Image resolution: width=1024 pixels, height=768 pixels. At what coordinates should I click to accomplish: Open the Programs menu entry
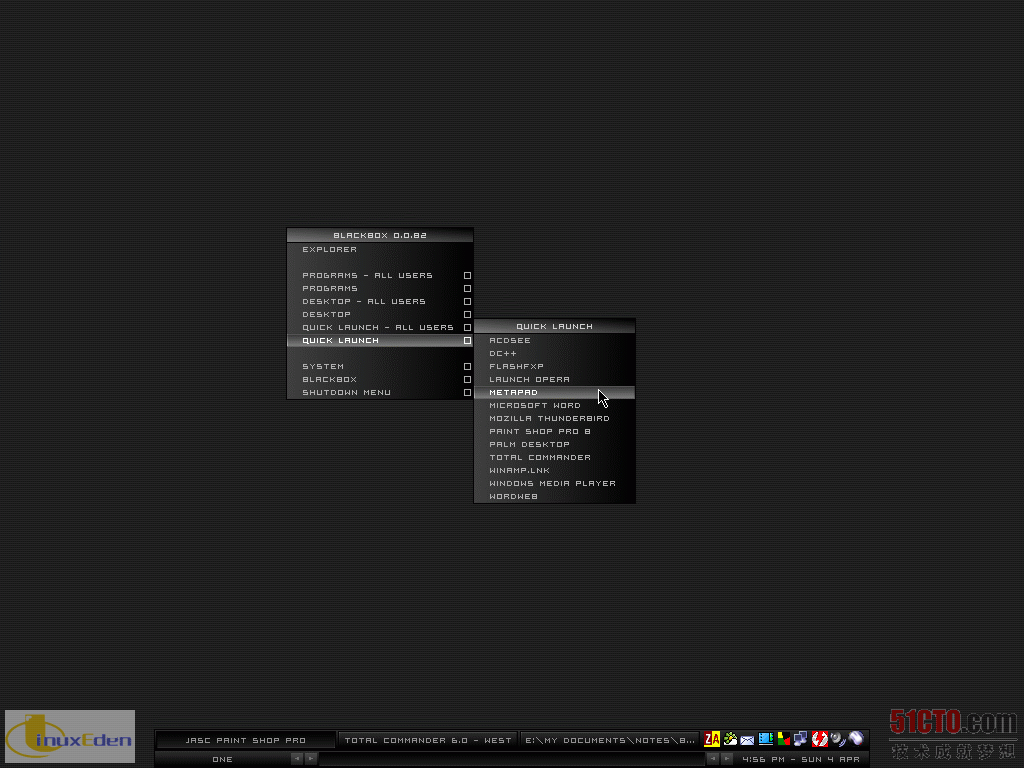(380, 289)
